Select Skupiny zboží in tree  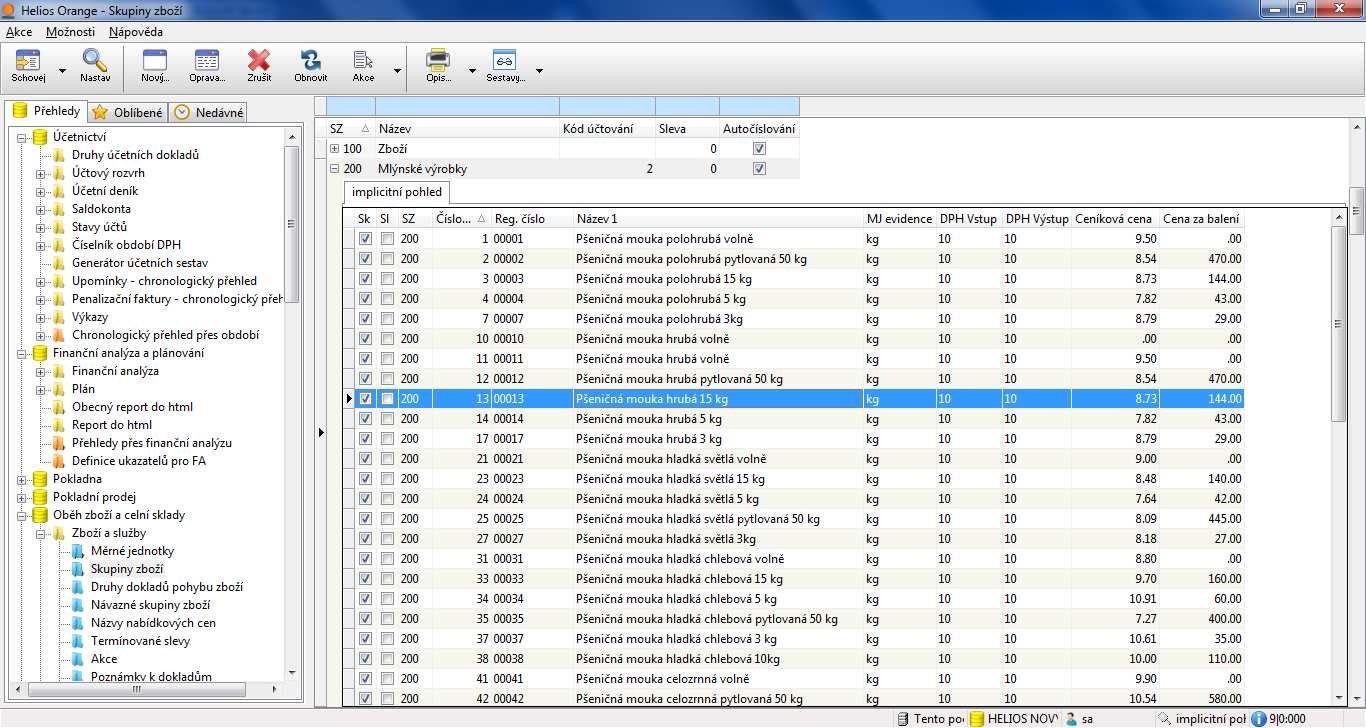(x=126, y=569)
